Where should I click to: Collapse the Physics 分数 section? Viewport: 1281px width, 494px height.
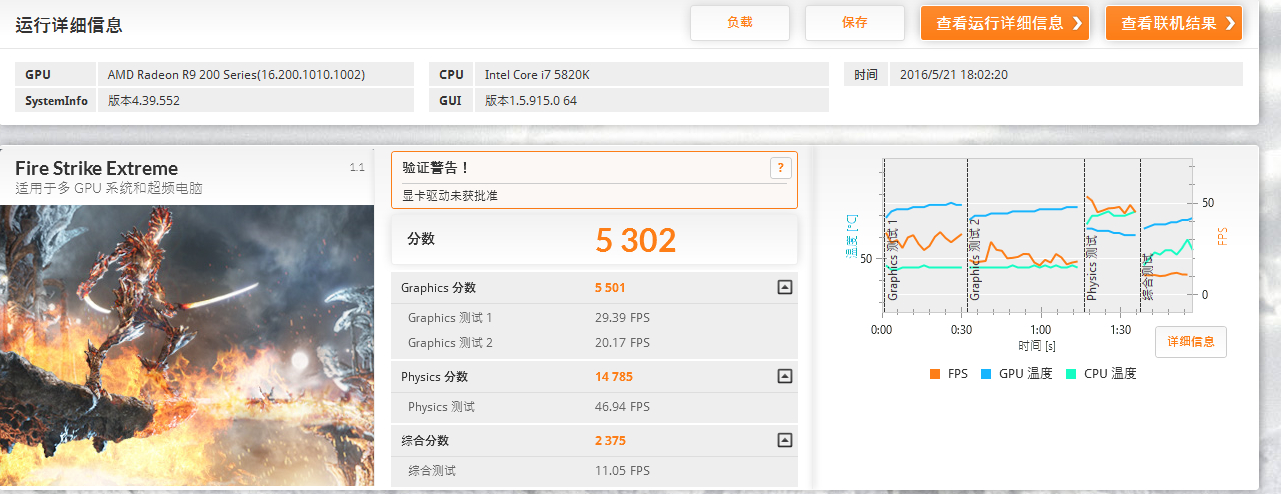785,377
